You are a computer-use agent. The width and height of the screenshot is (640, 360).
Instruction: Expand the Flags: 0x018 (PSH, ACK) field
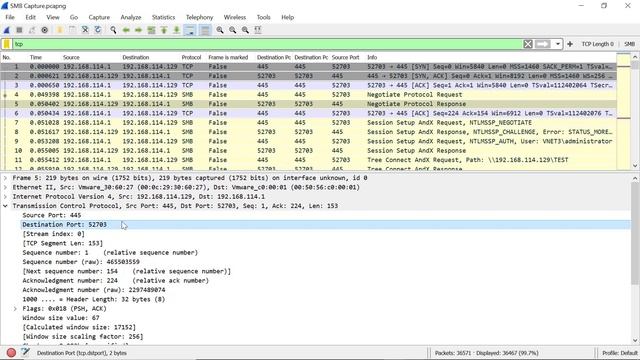[x=15, y=309]
